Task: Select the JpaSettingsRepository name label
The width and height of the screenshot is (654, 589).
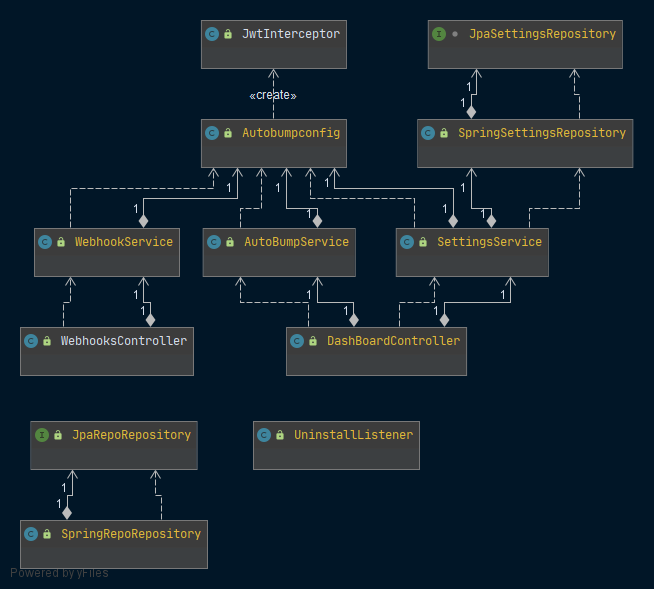Action: coord(542,34)
